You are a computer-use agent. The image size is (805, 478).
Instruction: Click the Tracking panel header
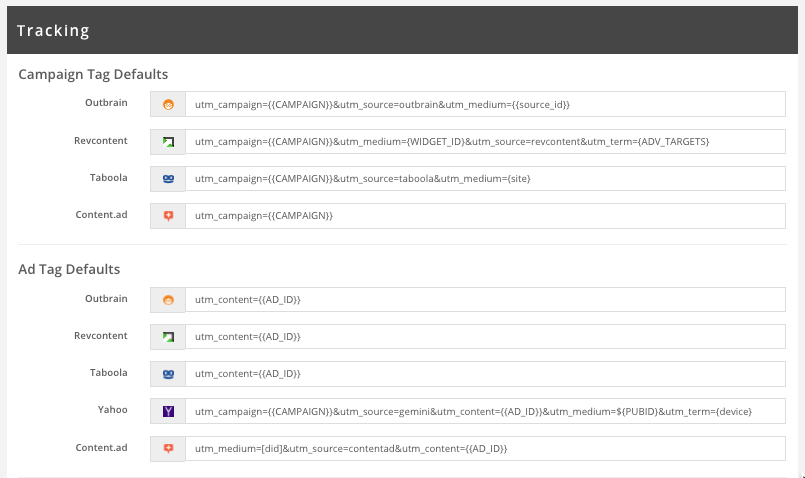click(402, 30)
